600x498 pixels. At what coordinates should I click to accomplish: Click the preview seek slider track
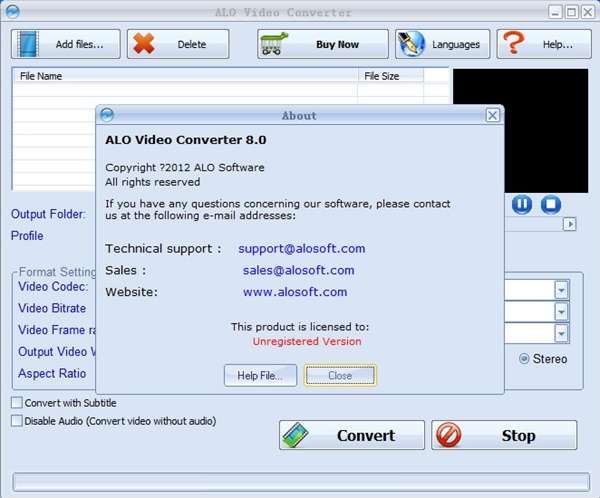[x=534, y=224]
